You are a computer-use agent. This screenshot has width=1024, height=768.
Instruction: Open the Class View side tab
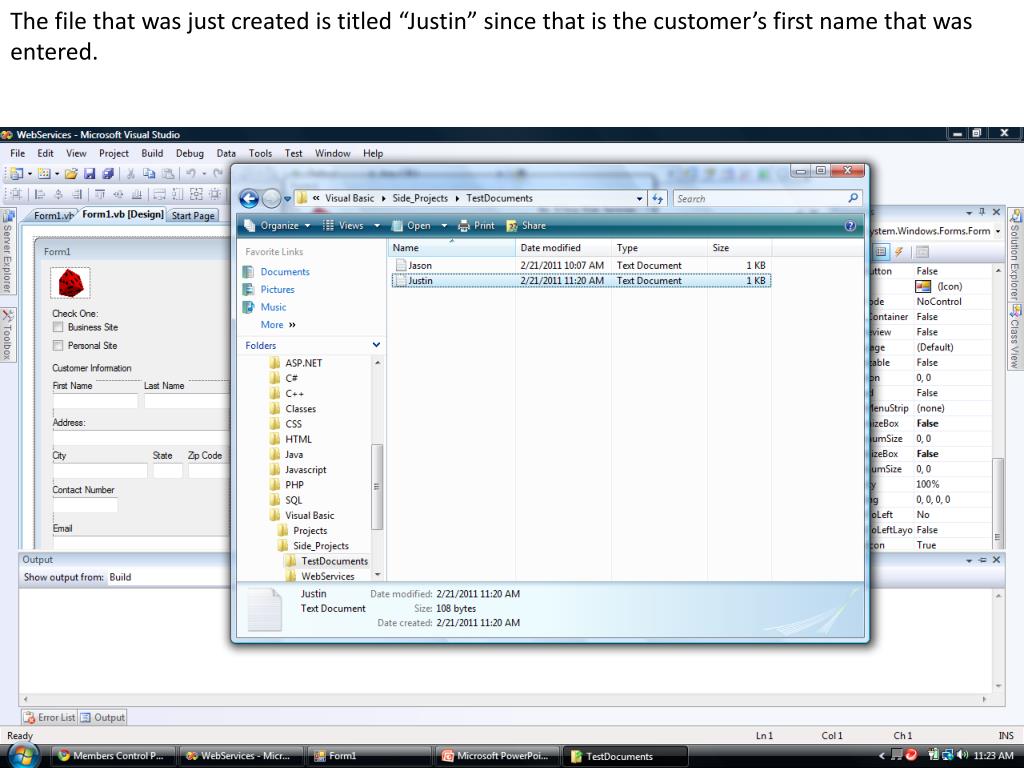[x=1015, y=337]
